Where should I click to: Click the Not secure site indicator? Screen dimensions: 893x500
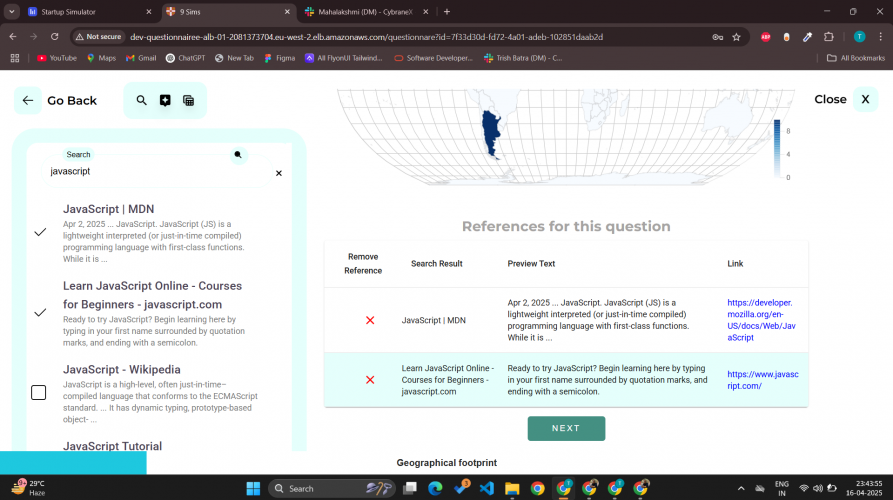click(99, 37)
